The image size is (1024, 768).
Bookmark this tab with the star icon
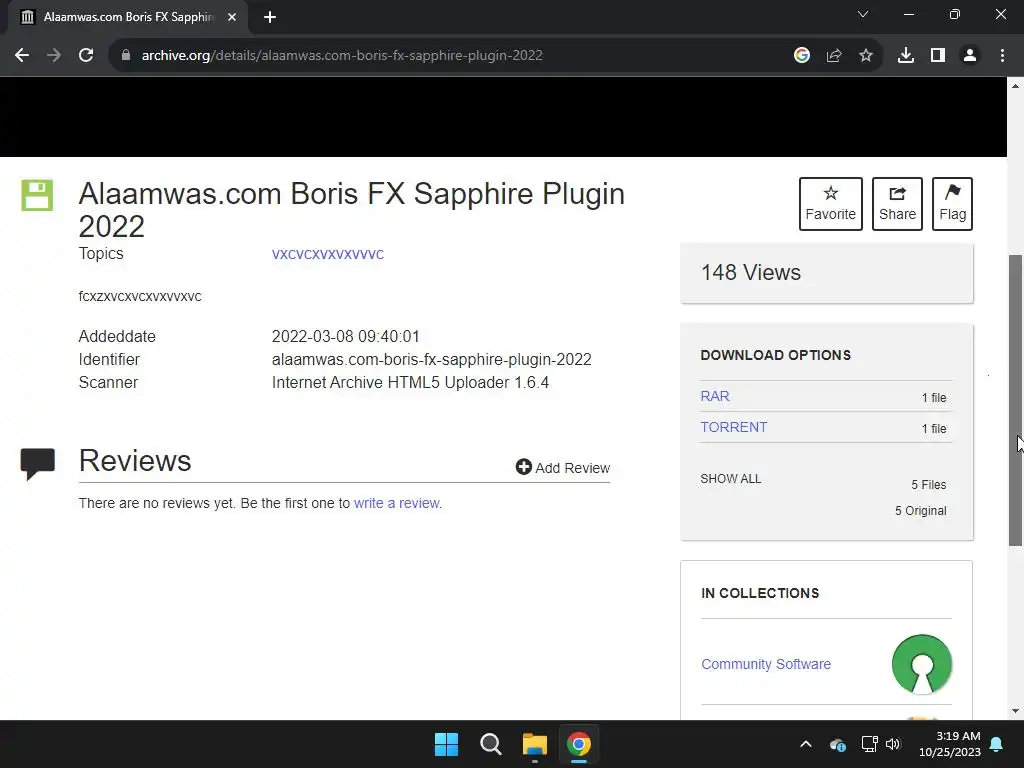[866, 56]
